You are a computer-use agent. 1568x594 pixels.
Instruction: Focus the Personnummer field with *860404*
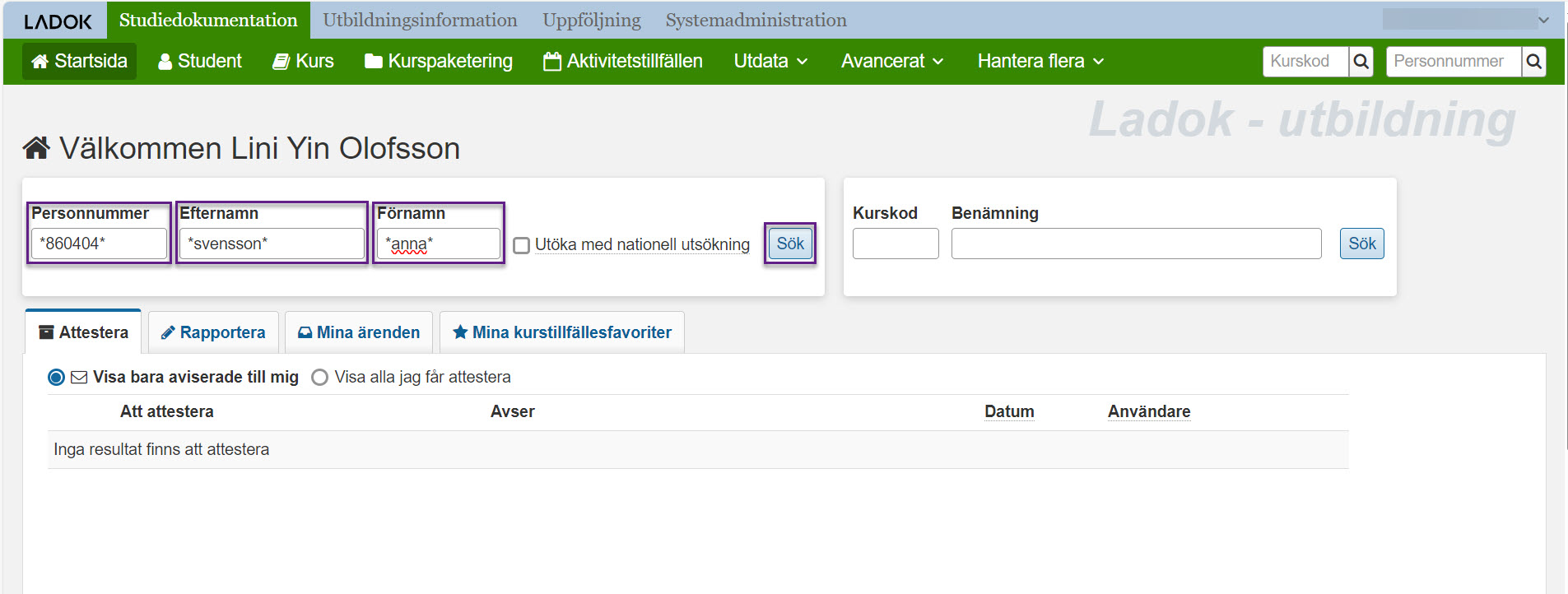(x=99, y=244)
